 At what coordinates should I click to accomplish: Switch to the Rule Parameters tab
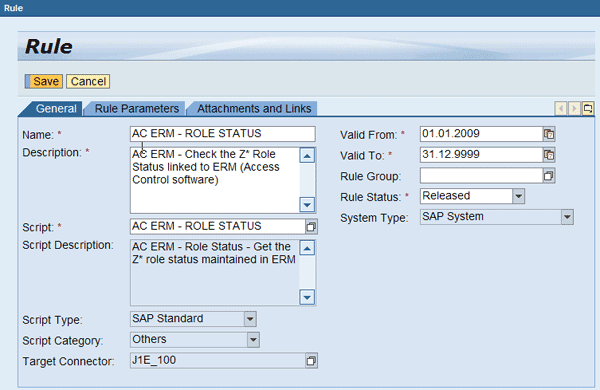137,109
